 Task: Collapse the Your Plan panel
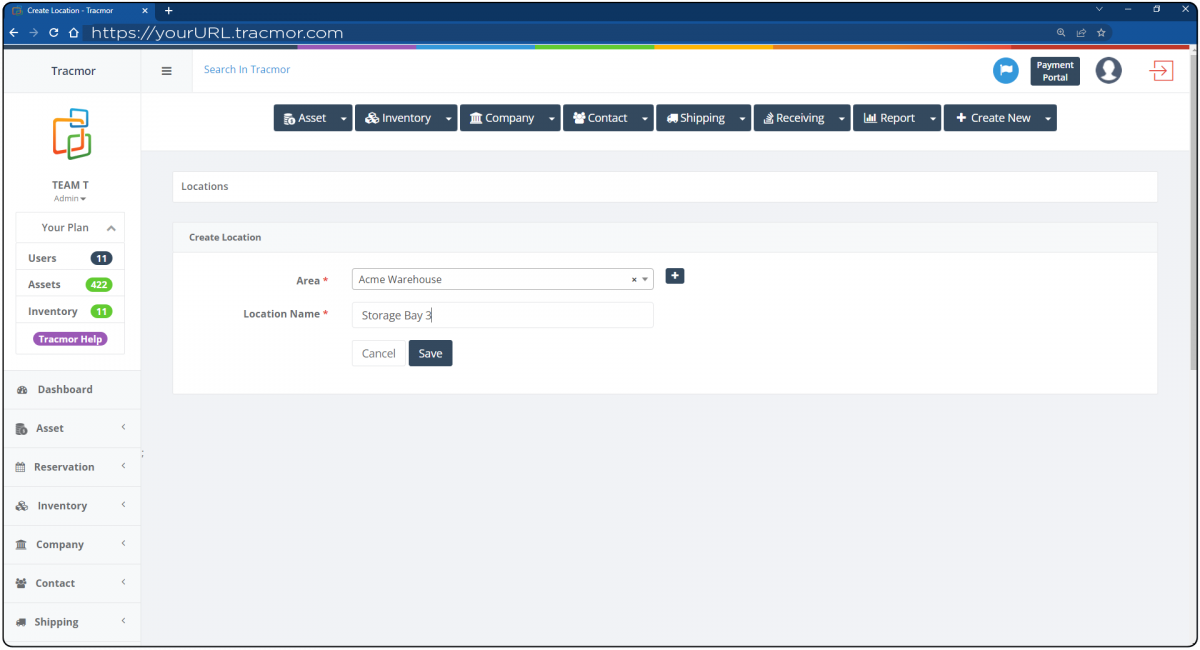tap(113, 227)
